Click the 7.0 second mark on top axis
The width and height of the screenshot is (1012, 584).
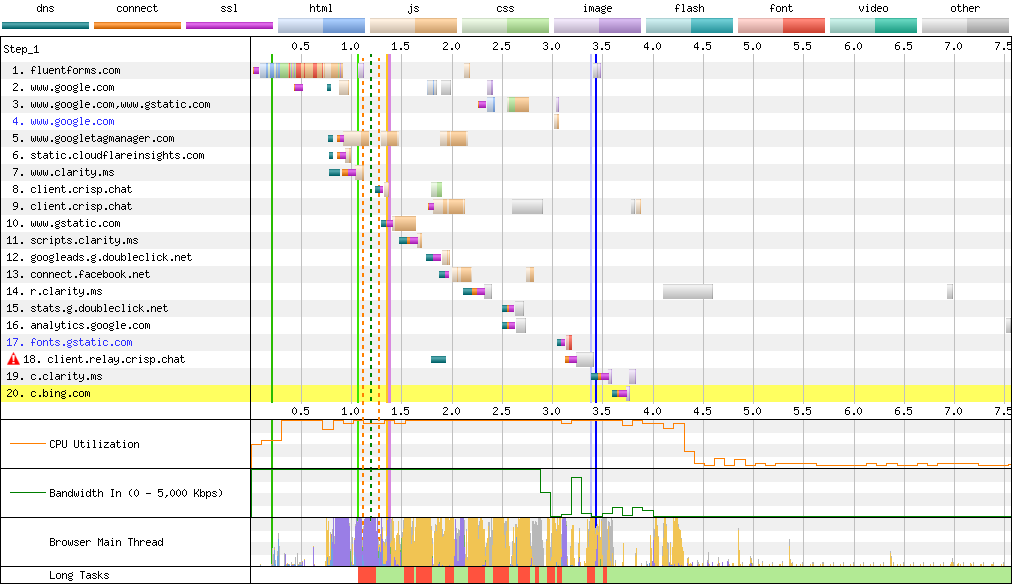point(953,46)
